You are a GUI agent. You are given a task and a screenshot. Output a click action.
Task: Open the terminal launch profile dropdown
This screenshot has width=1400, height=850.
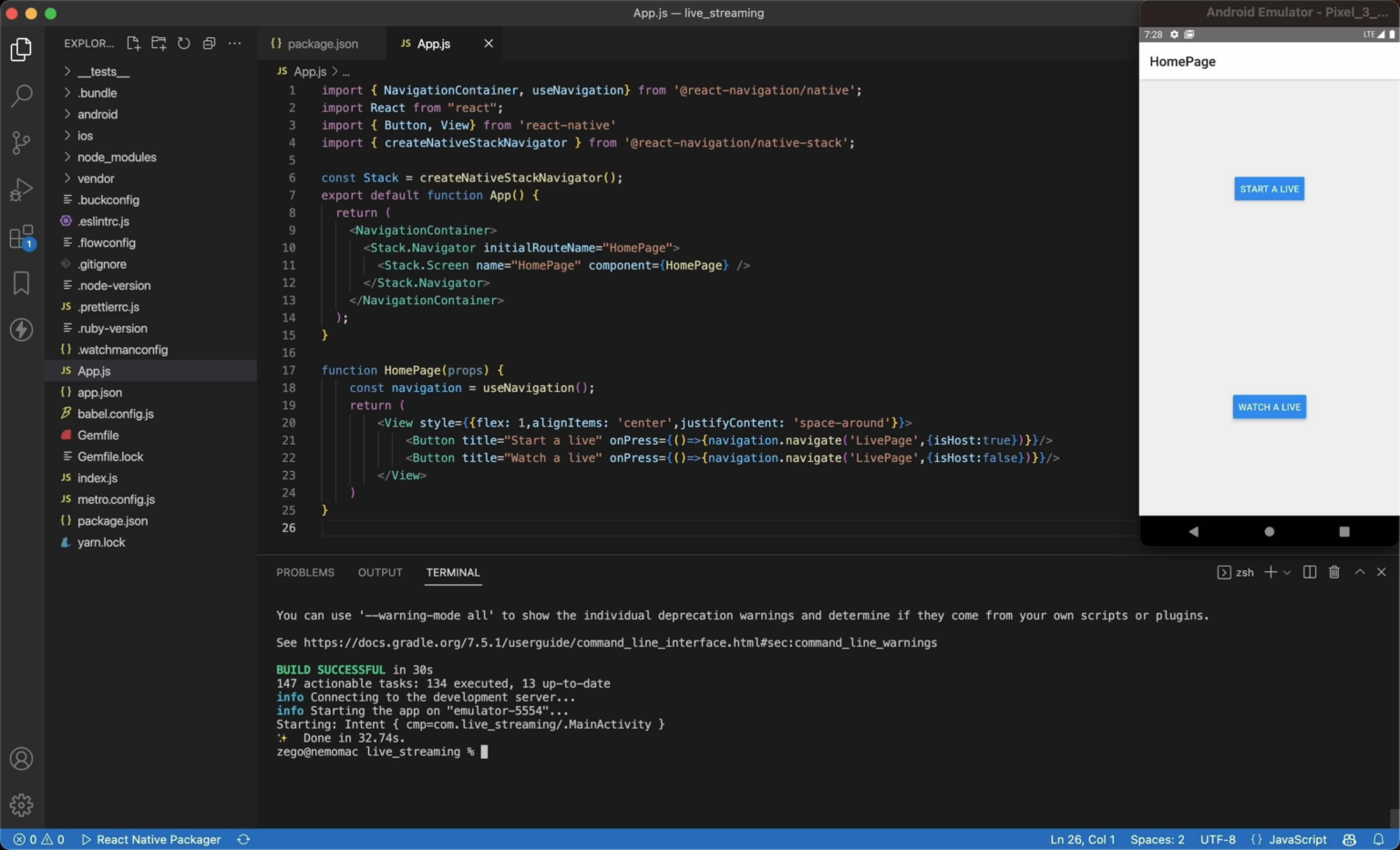(x=1287, y=572)
